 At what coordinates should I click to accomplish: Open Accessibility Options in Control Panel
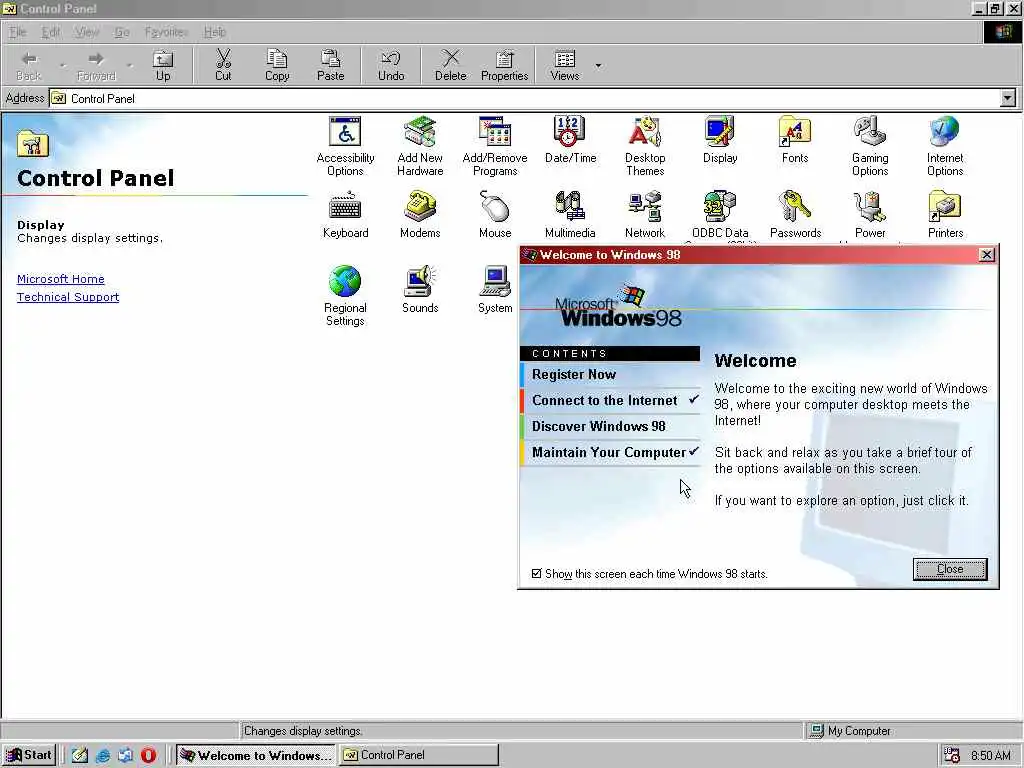click(x=345, y=146)
